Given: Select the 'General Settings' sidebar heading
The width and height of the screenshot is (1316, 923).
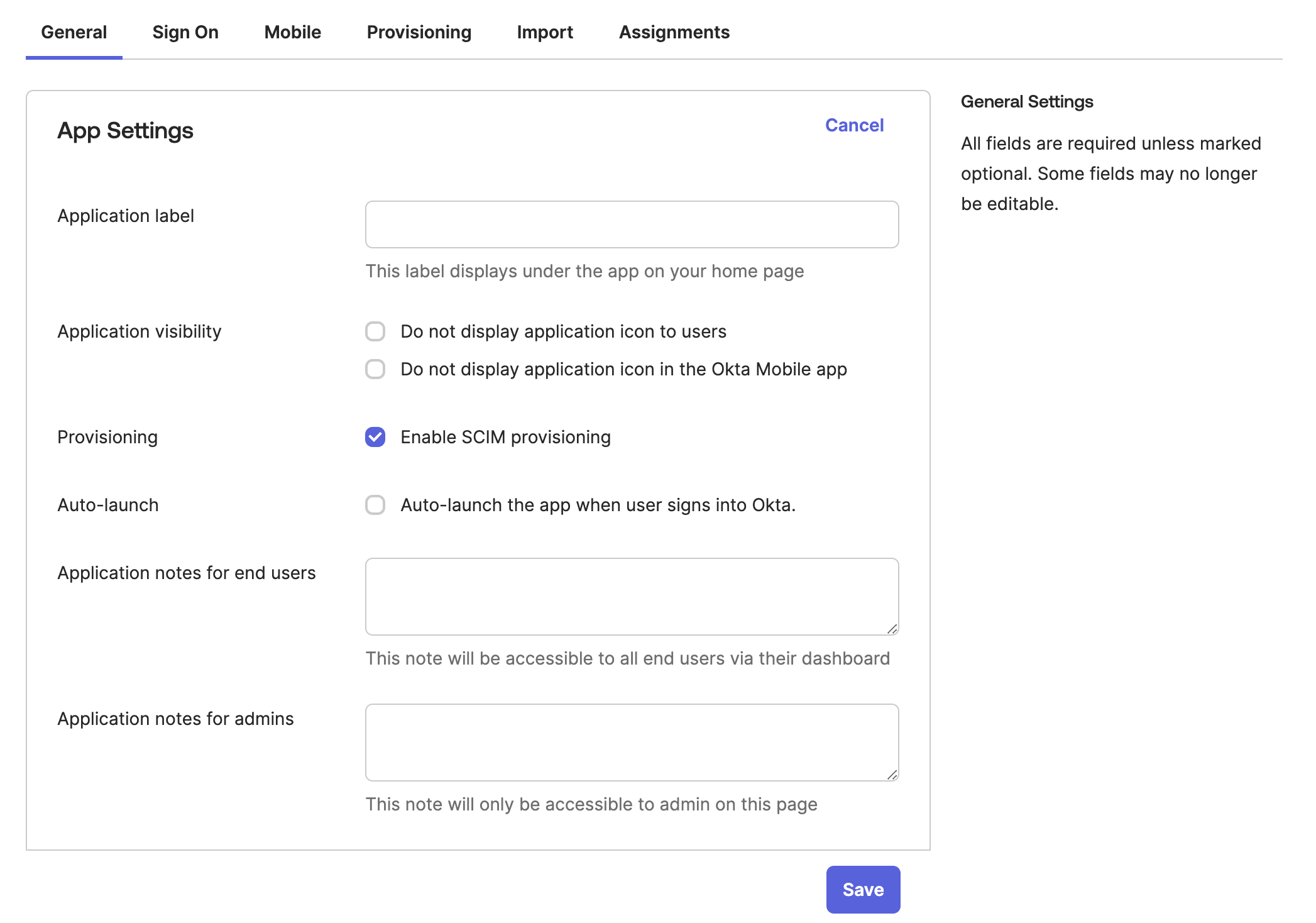Looking at the screenshot, I should (x=1027, y=102).
